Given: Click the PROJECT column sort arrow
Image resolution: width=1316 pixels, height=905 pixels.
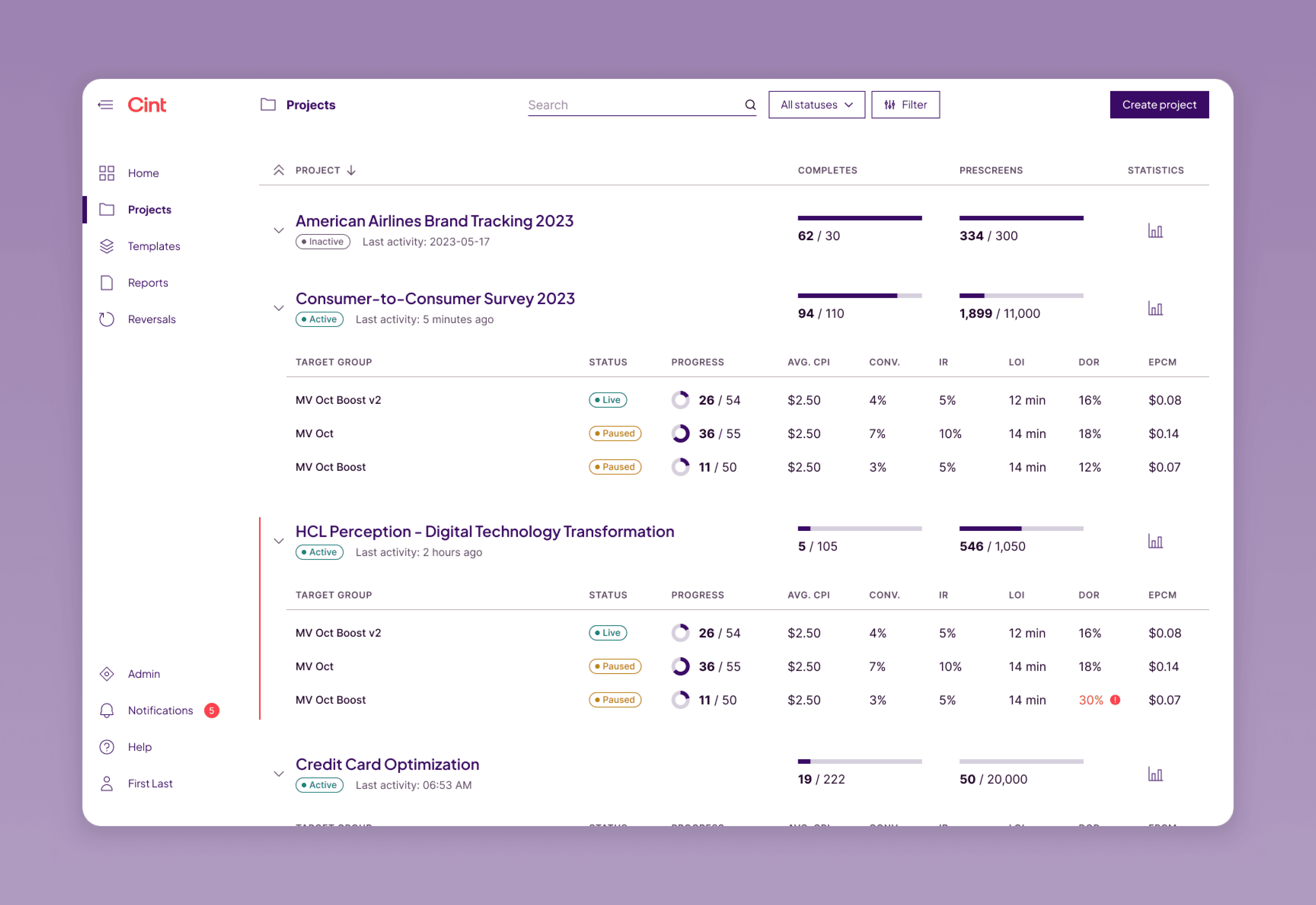Looking at the screenshot, I should click(351, 170).
